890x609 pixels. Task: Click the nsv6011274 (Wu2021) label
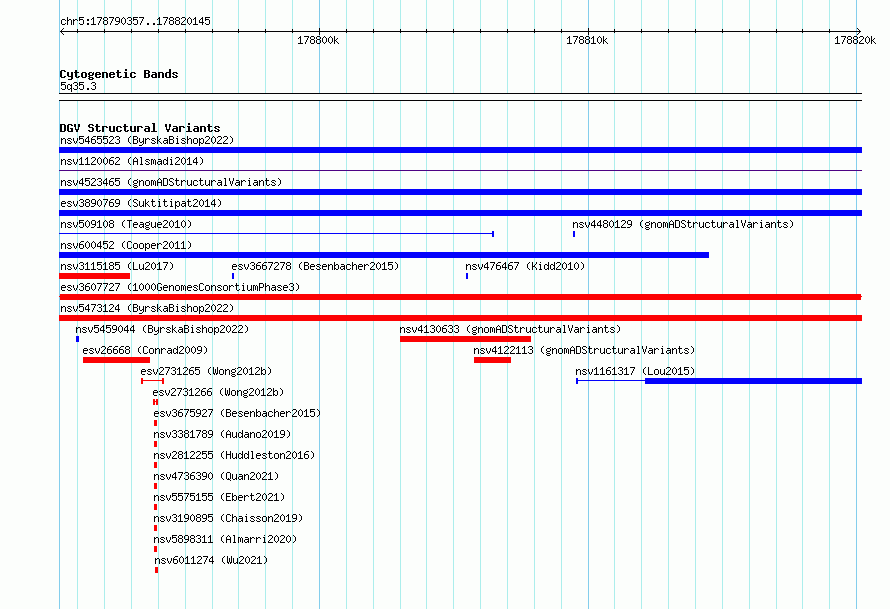click(x=211, y=560)
